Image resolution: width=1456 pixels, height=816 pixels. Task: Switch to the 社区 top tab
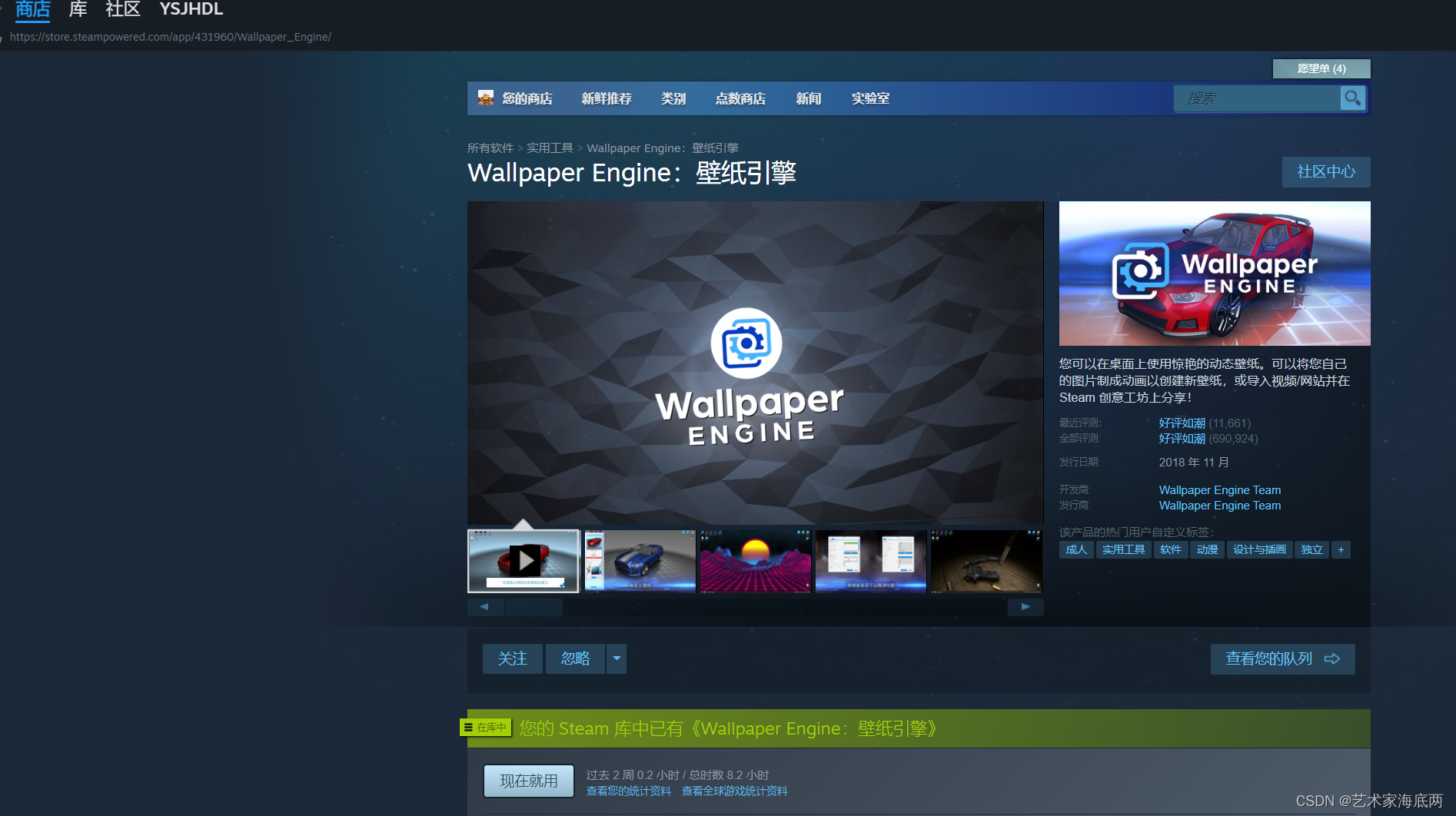[123, 9]
